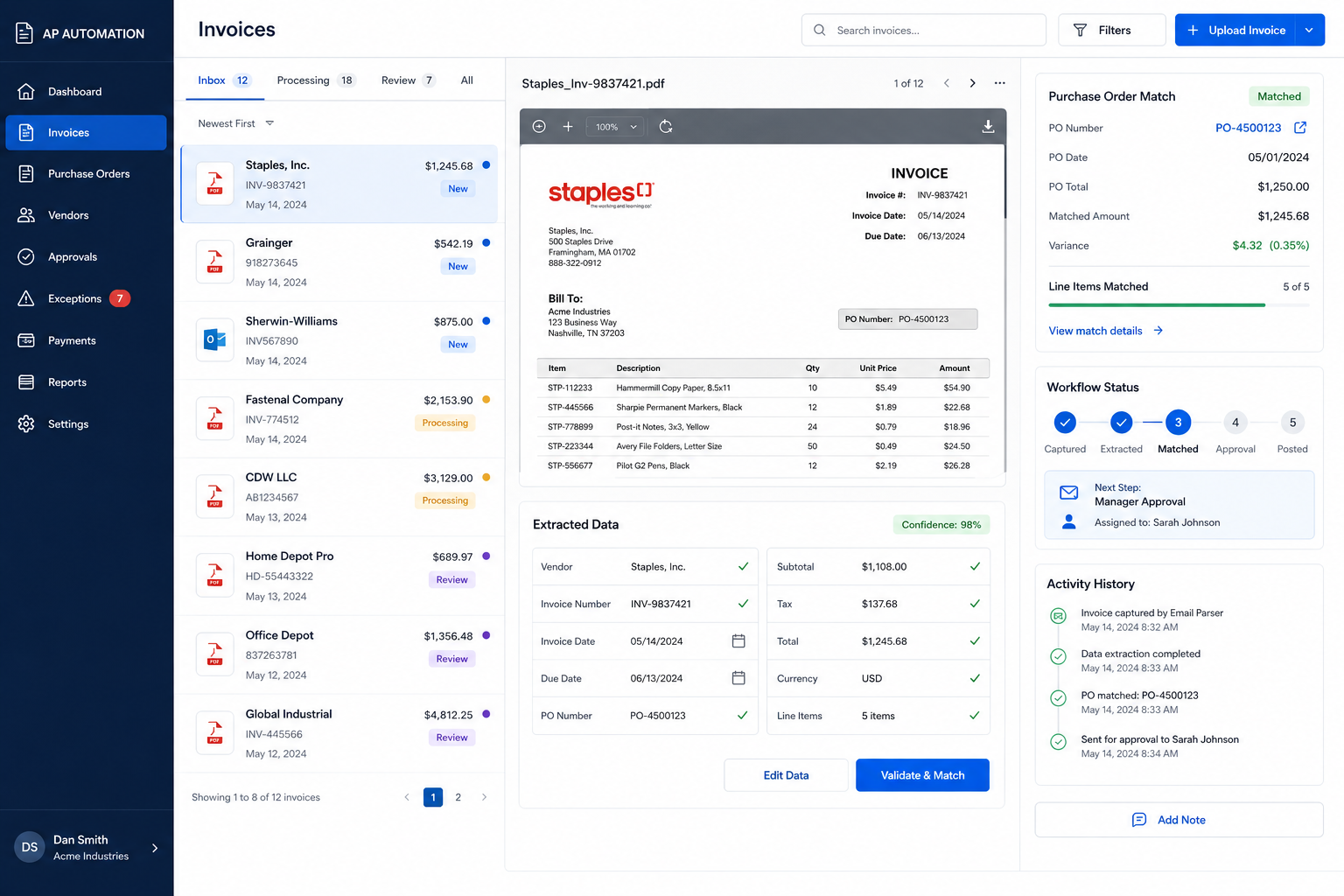The height and width of the screenshot is (896, 1344).
Task: Go to next invoice document
Action: point(972,83)
